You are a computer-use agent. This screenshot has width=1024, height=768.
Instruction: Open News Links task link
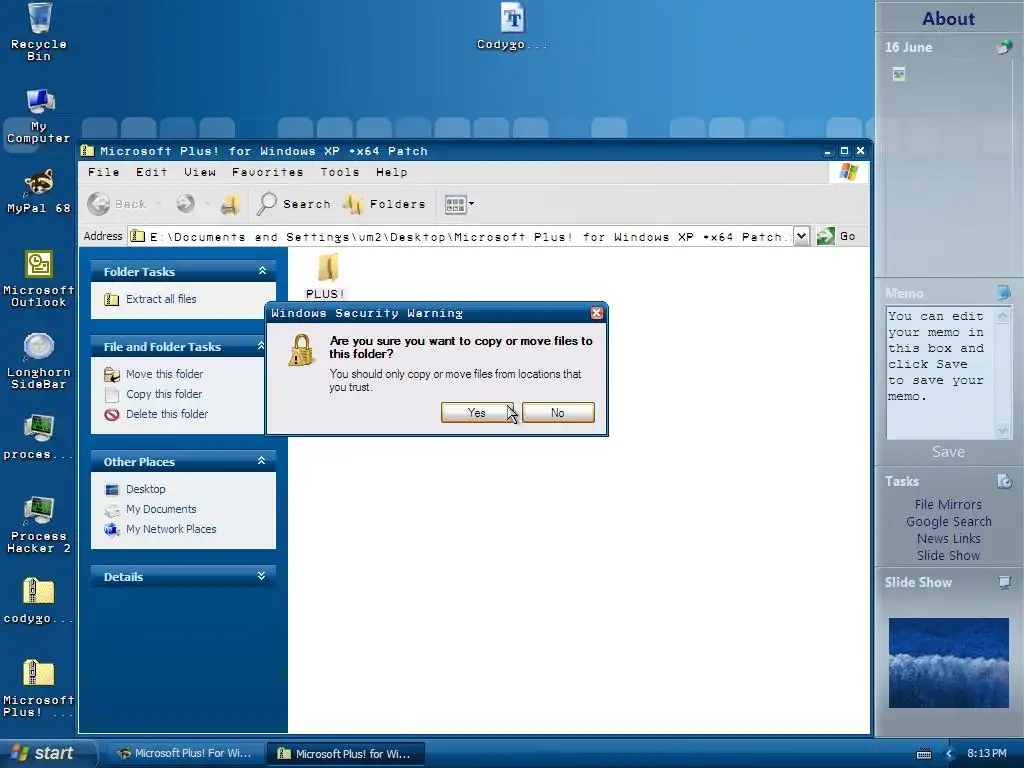(948, 538)
